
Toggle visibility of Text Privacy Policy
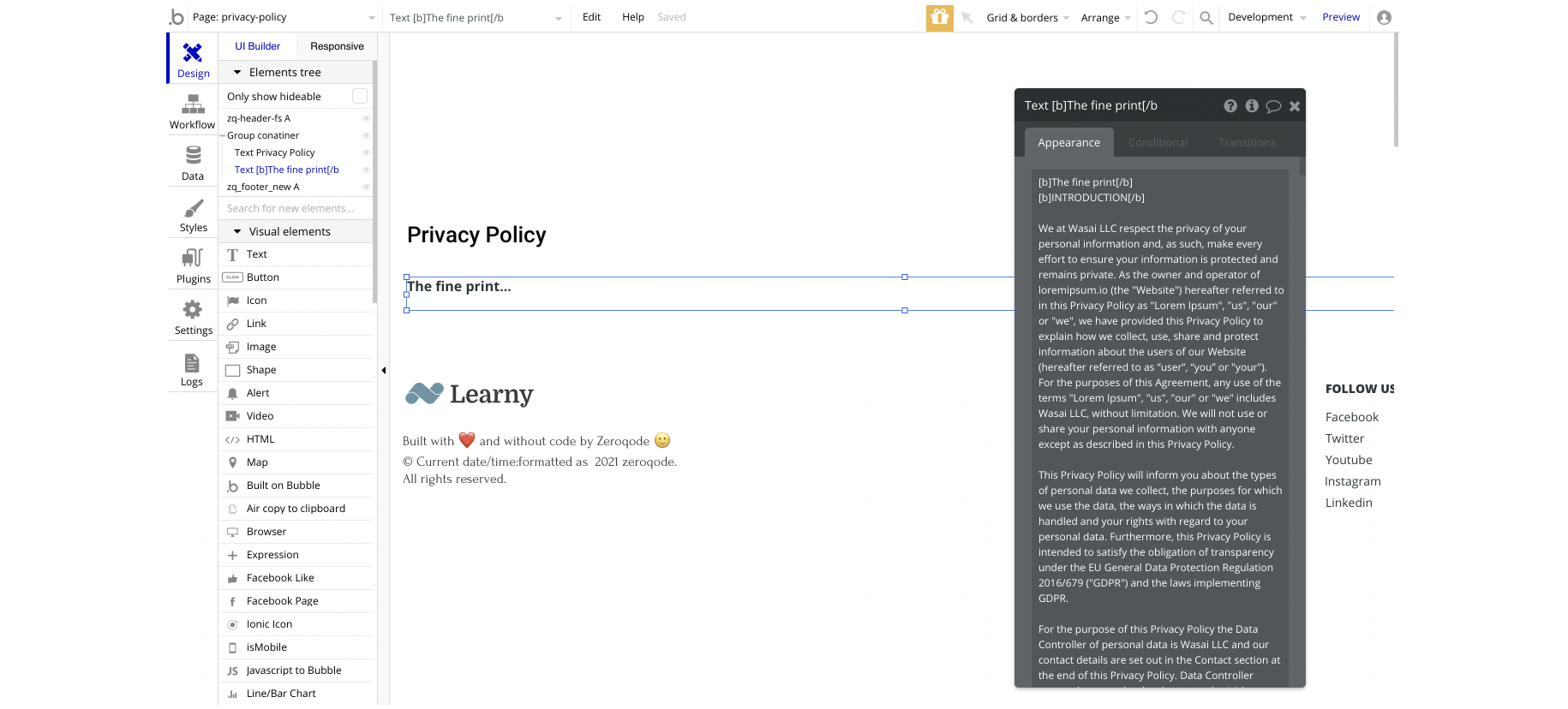pyautogui.click(x=366, y=152)
